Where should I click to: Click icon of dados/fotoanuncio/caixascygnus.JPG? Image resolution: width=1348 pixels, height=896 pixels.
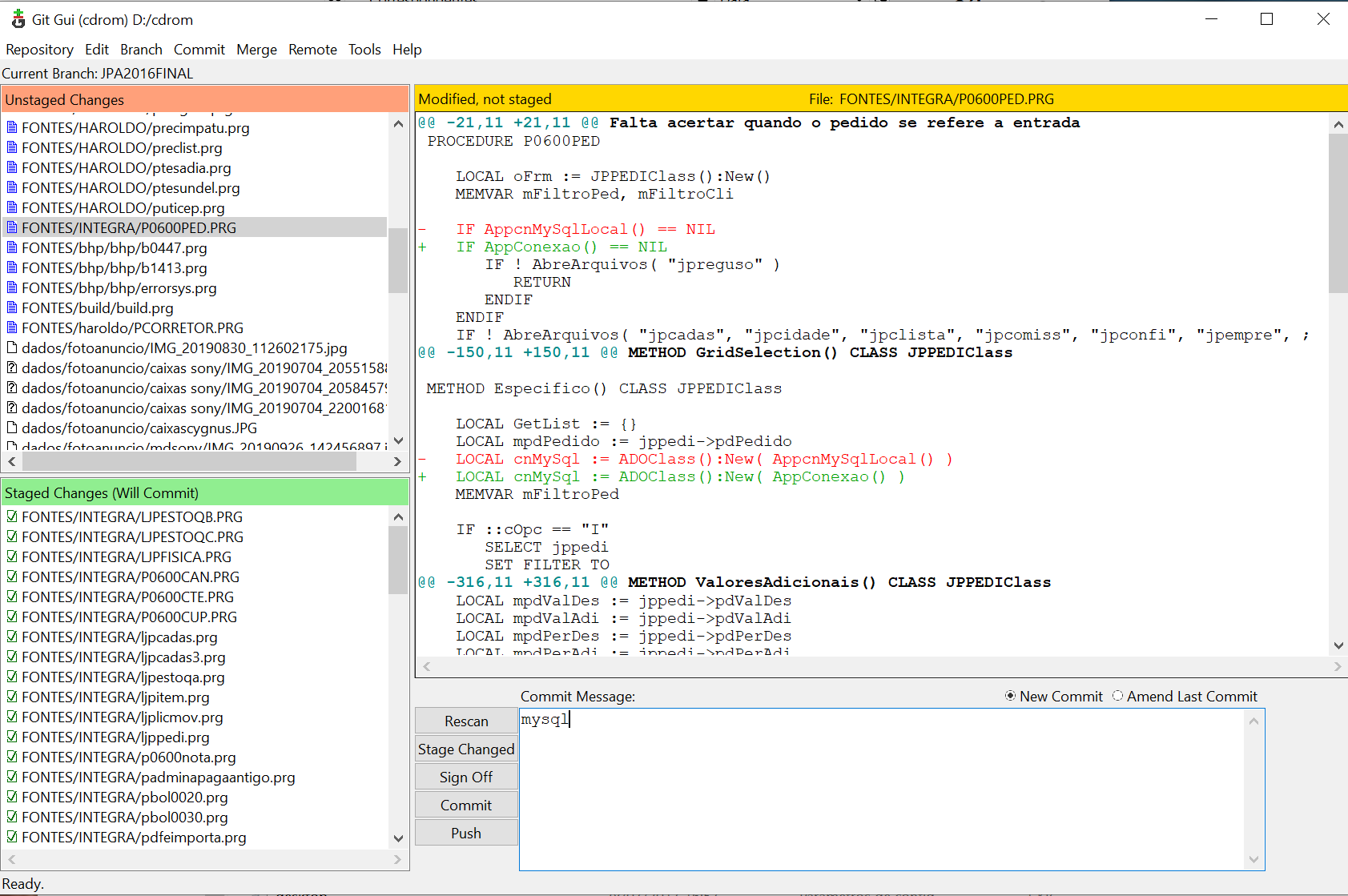click(x=12, y=428)
